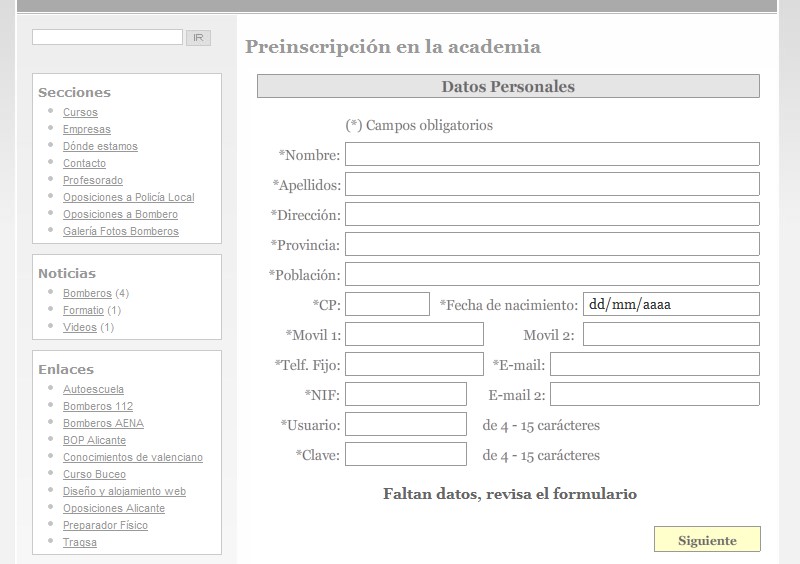This screenshot has width=800, height=564.
Task: Click the Datos Personales header bar
Action: point(508,86)
